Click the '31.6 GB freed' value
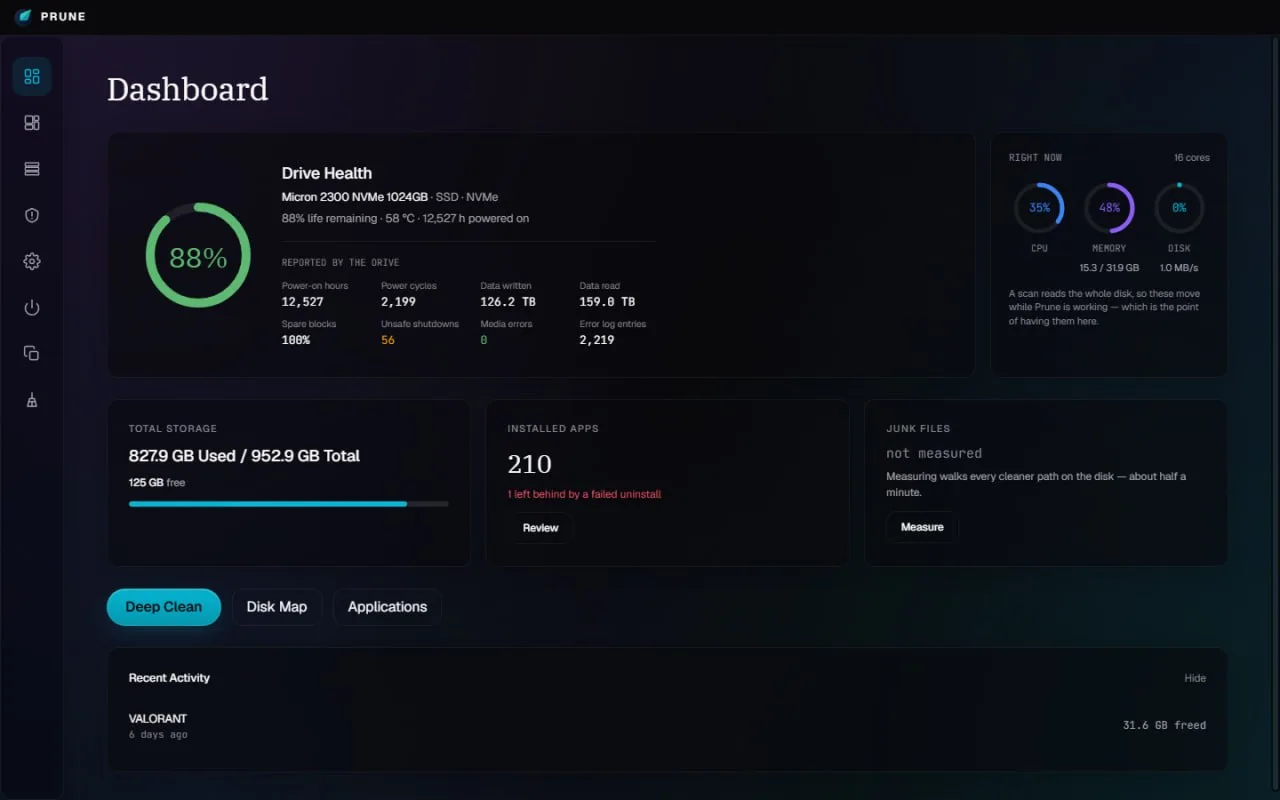The height and width of the screenshot is (800, 1280). pos(1164,725)
